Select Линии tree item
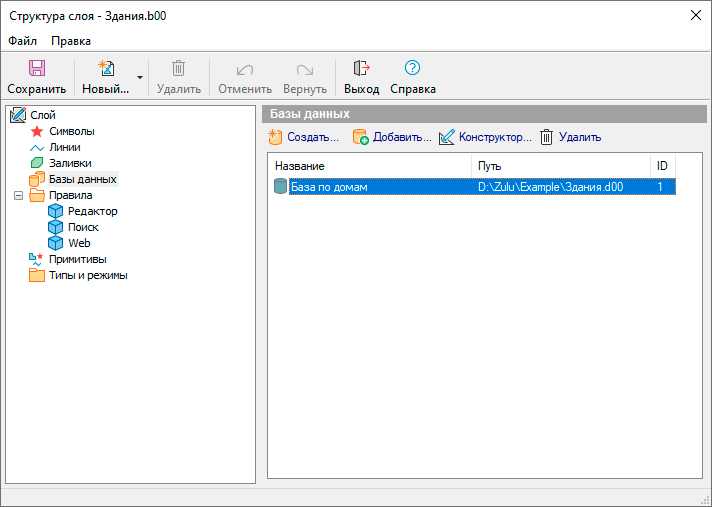 [65, 147]
